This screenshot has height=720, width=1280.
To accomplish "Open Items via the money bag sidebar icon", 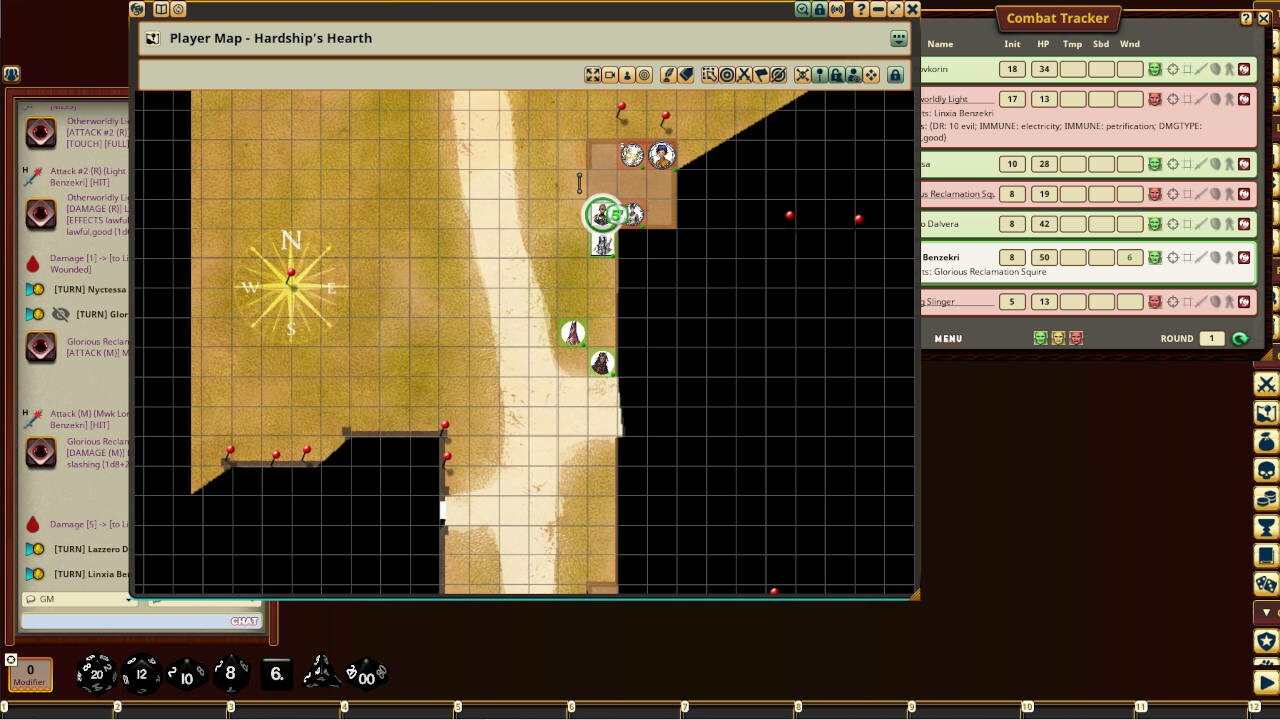I will point(1265,440).
